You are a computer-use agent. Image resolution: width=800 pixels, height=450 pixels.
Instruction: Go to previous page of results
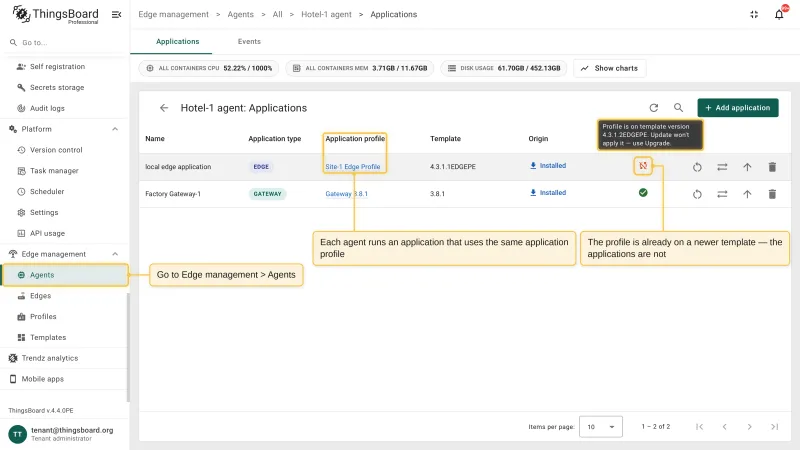tap(724, 427)
